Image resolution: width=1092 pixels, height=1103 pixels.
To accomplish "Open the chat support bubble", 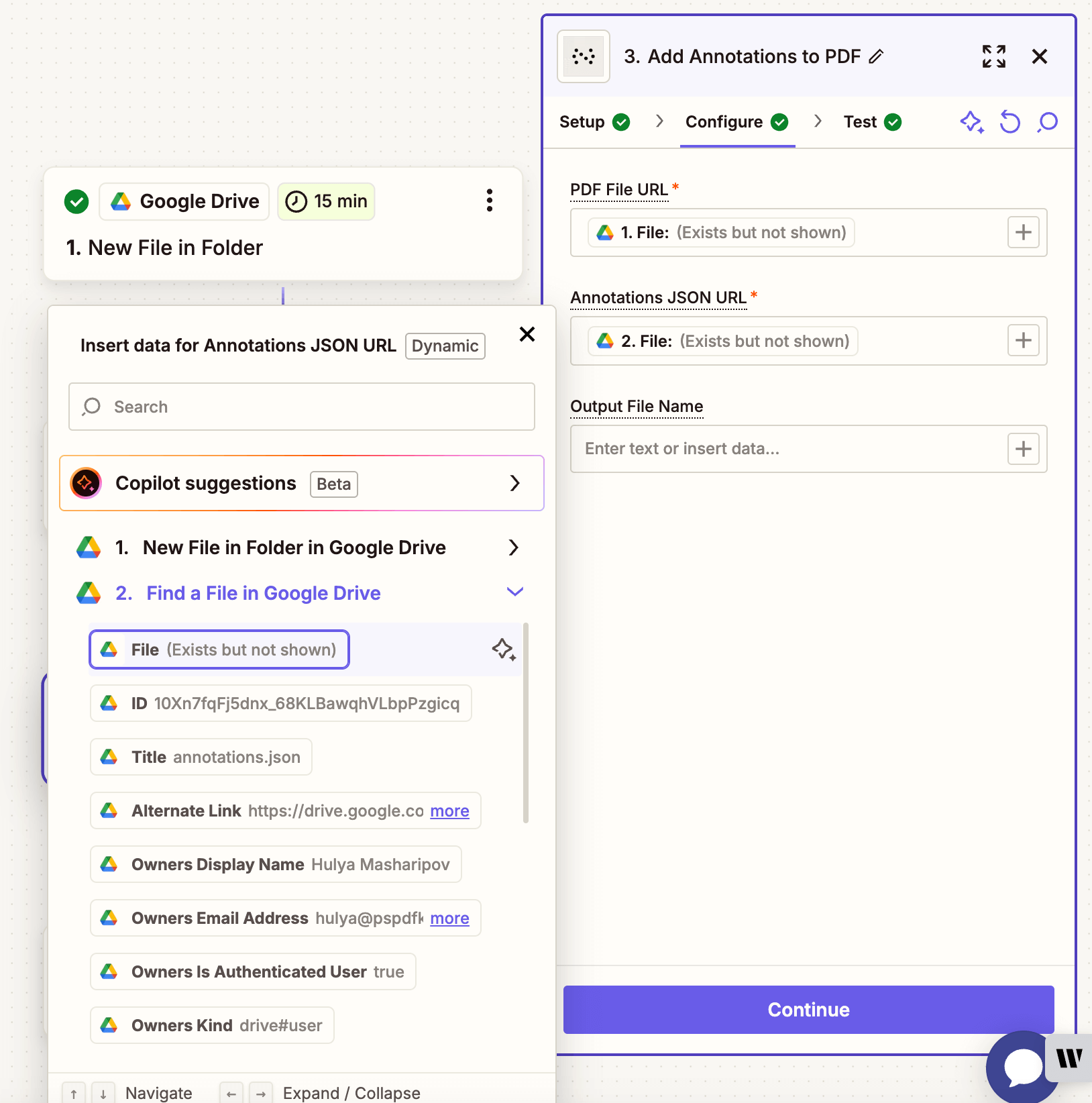I will click(x=1022, y=1067).
